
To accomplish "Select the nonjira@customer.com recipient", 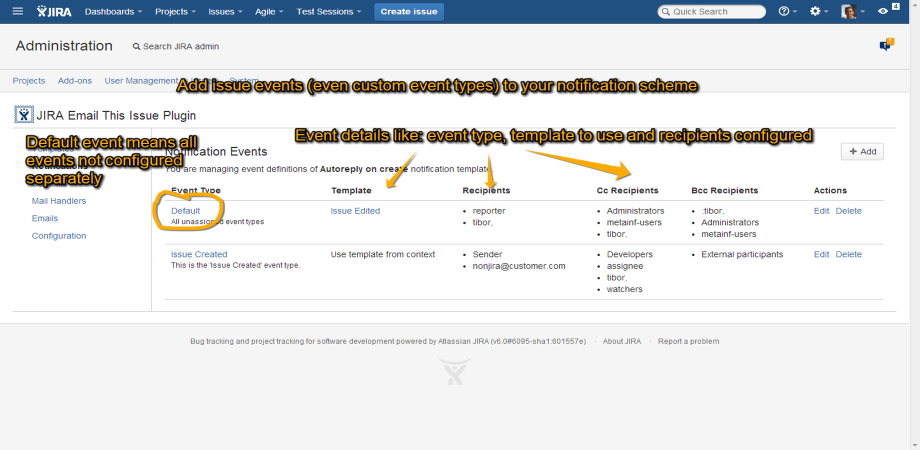I will click(519, 266).
